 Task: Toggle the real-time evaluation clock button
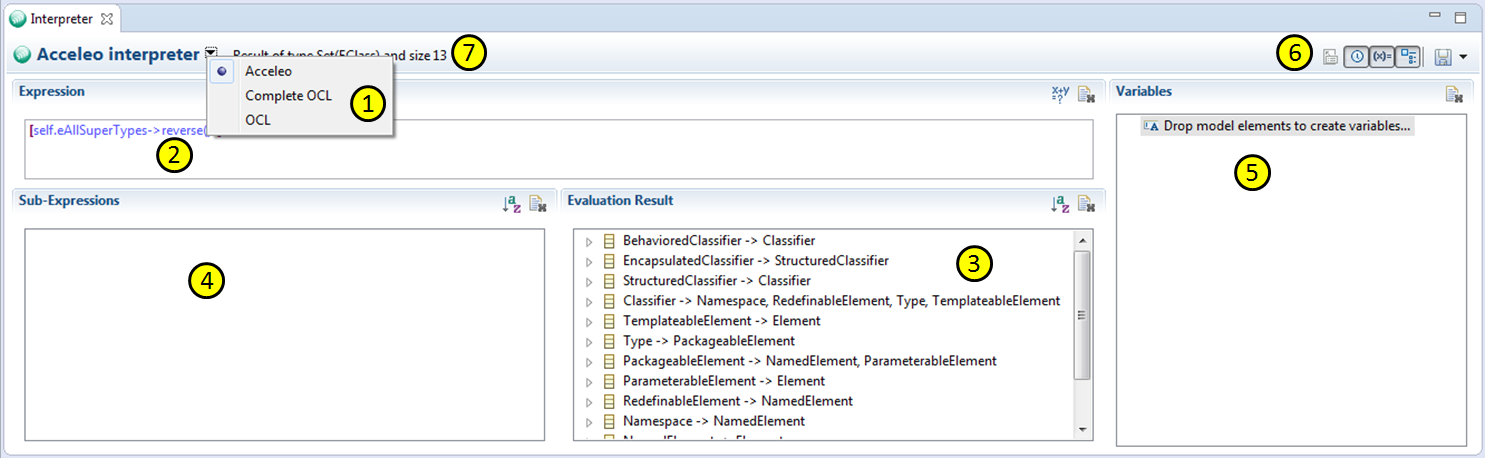pyautogui.click(x=1357, y=57)
